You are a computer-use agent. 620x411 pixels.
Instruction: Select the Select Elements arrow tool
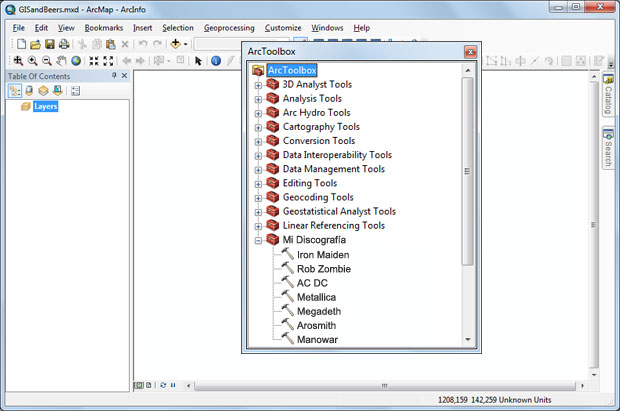pos(198,61)
